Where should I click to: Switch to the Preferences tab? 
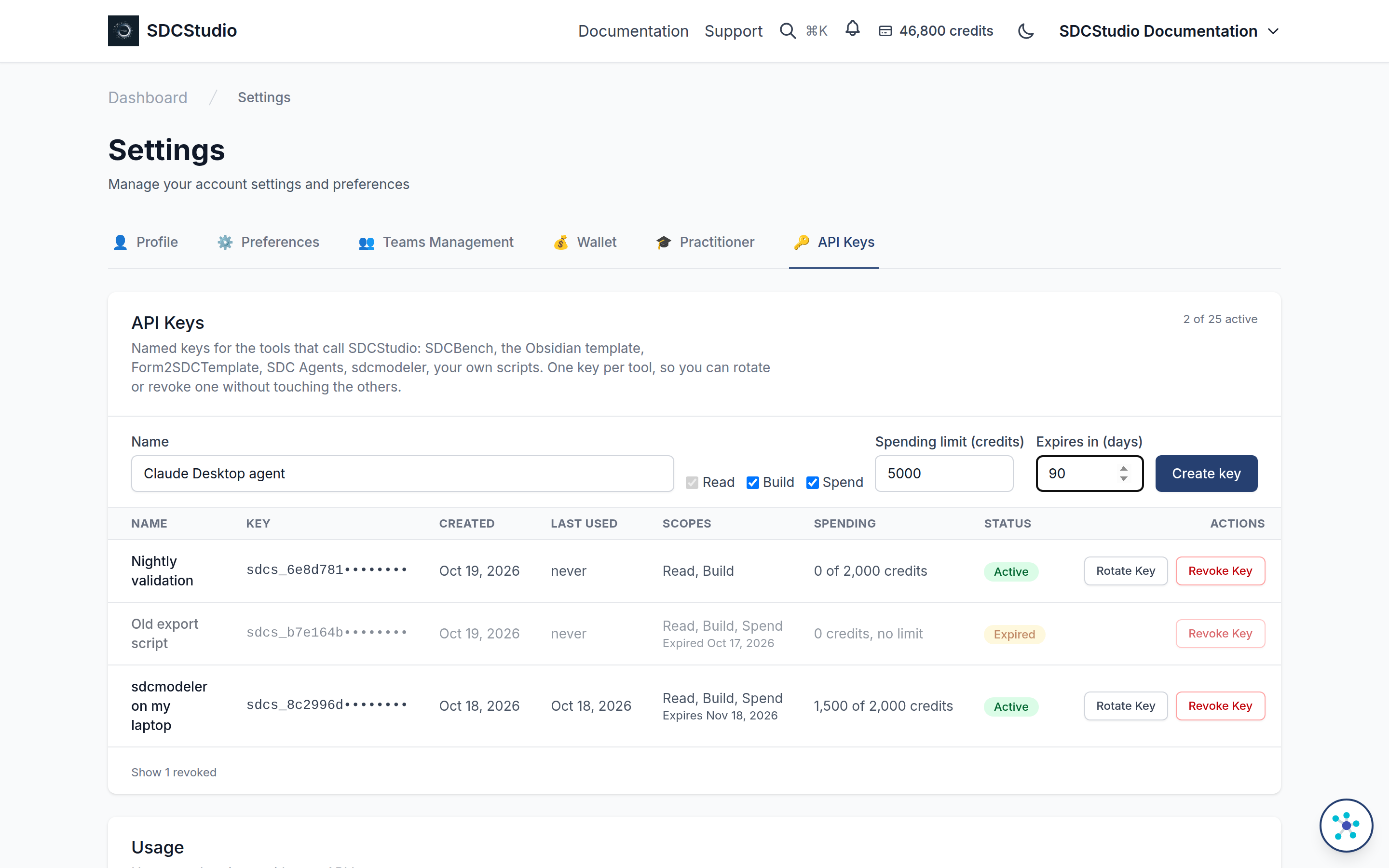(x=268, y=242)
